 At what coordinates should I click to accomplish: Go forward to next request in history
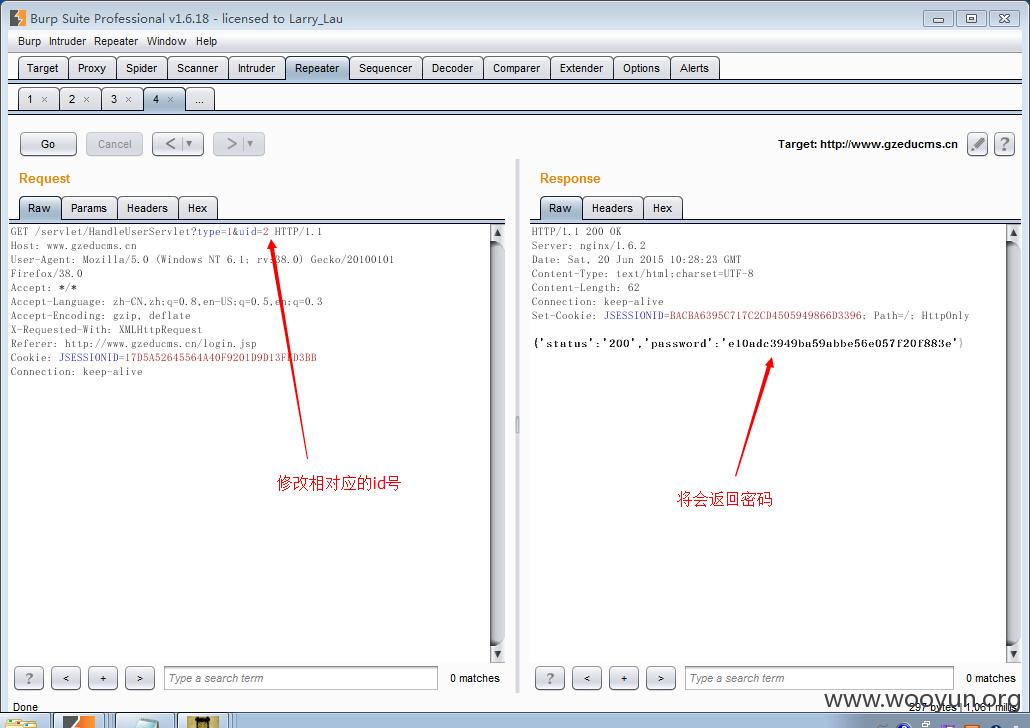click(231, 144)
